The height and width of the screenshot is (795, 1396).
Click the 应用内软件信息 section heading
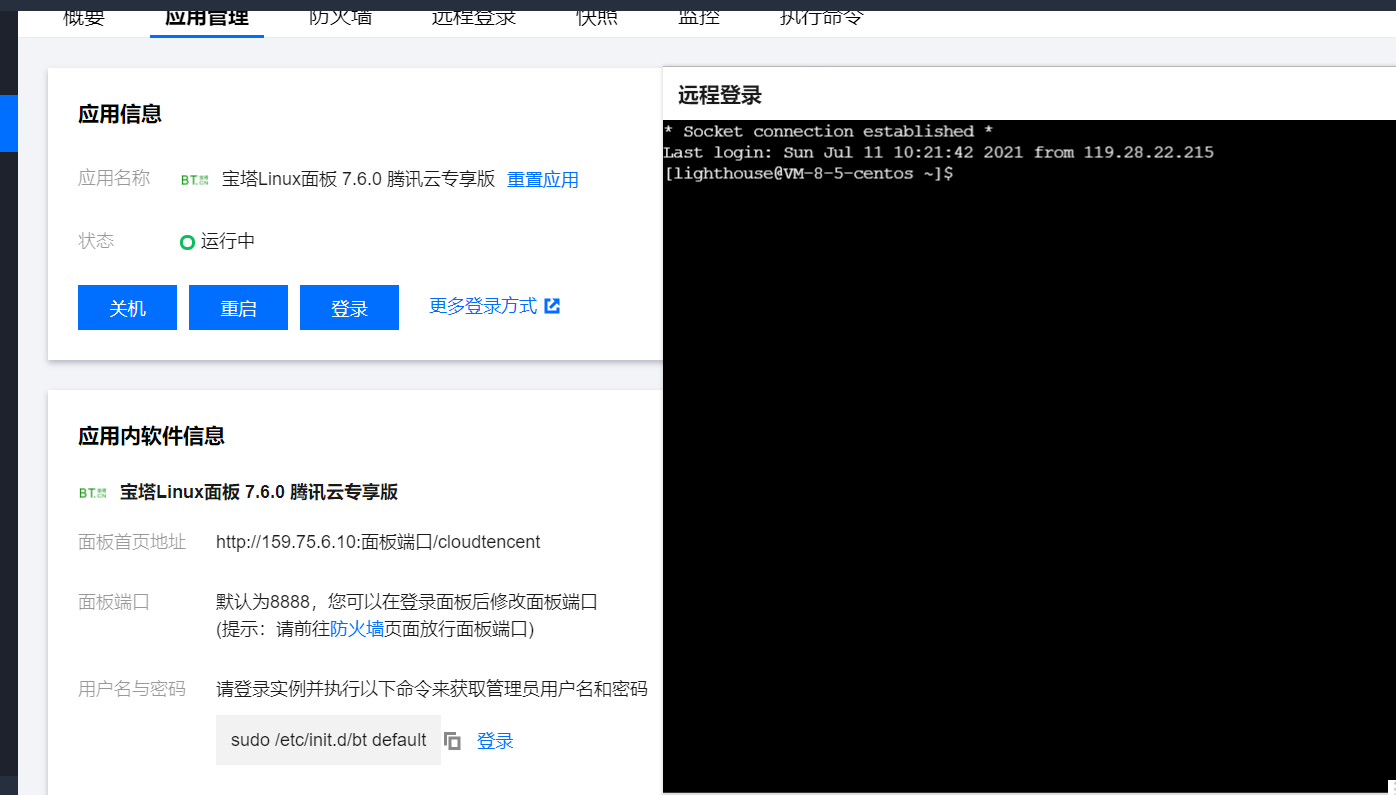pos(151,436)
